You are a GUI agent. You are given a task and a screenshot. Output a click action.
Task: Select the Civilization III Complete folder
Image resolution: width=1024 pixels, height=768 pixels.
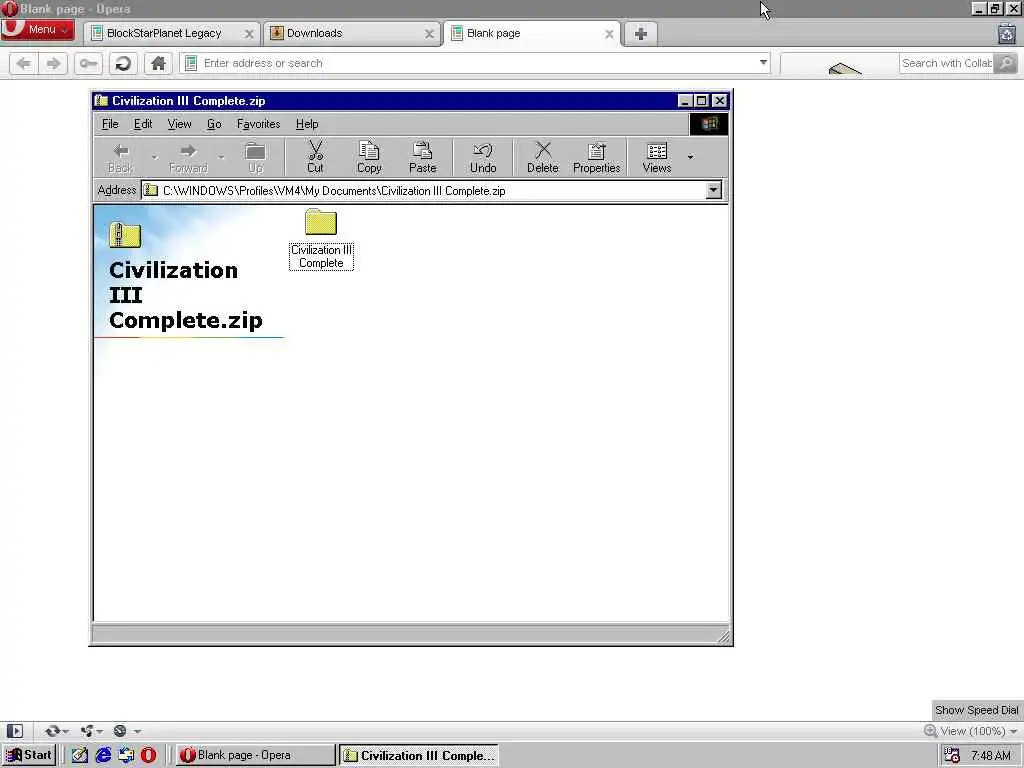coord(321,239)
